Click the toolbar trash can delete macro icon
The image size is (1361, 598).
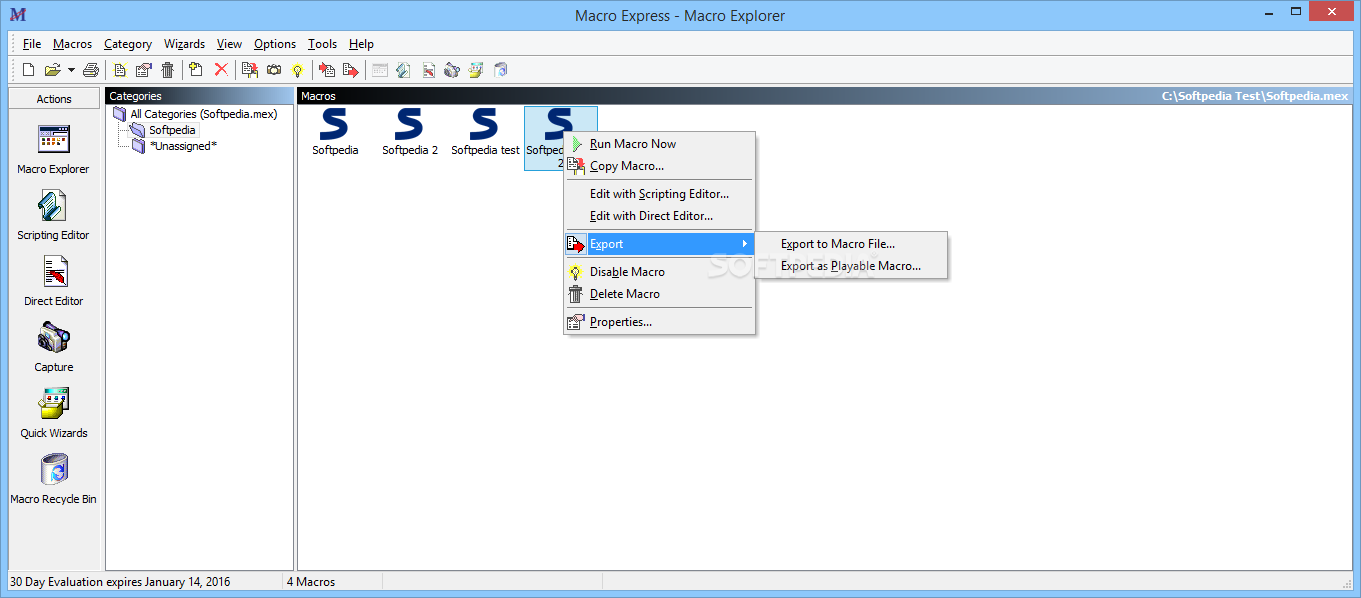(x=167, y=70)
